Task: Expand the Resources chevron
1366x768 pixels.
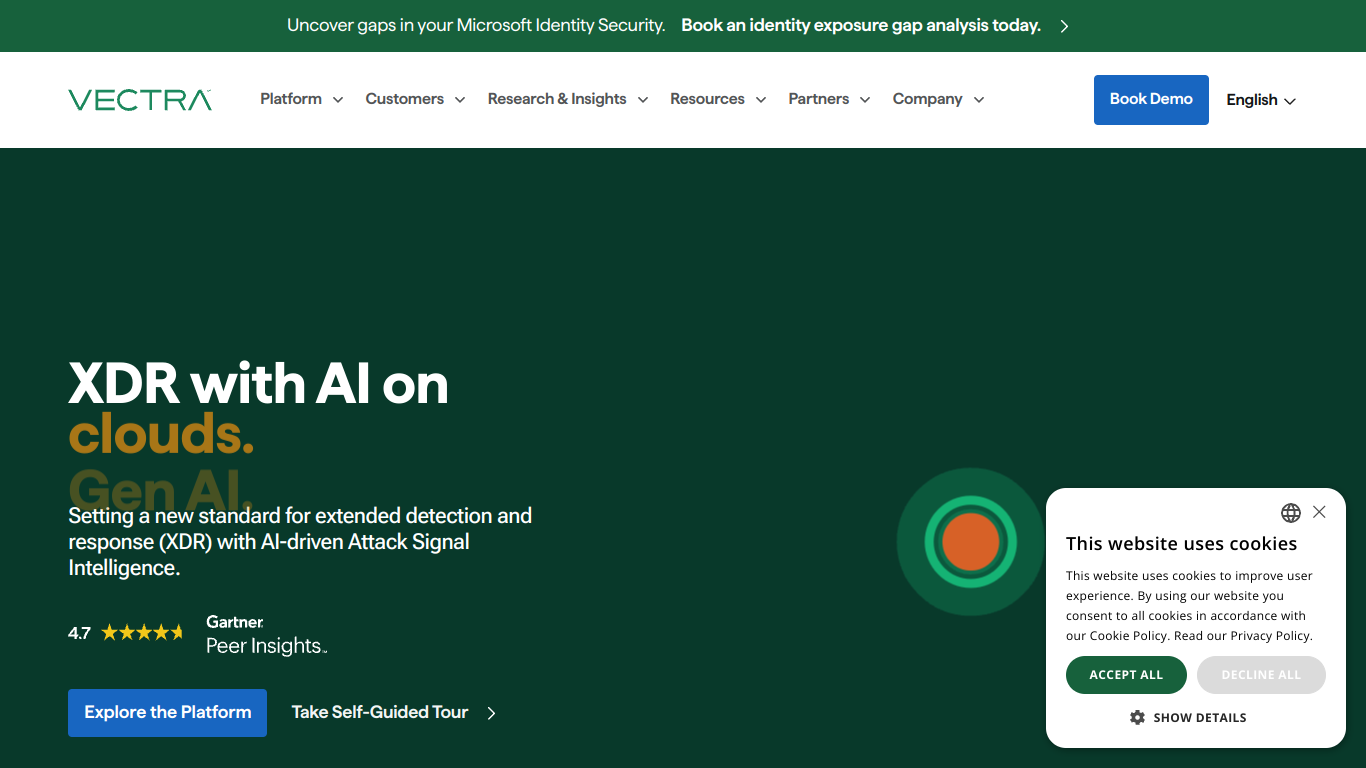Action: (x=761, y=100)
